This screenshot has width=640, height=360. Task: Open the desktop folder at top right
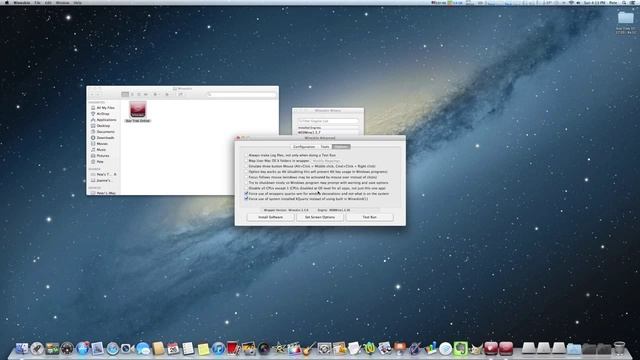coord(626,18)
